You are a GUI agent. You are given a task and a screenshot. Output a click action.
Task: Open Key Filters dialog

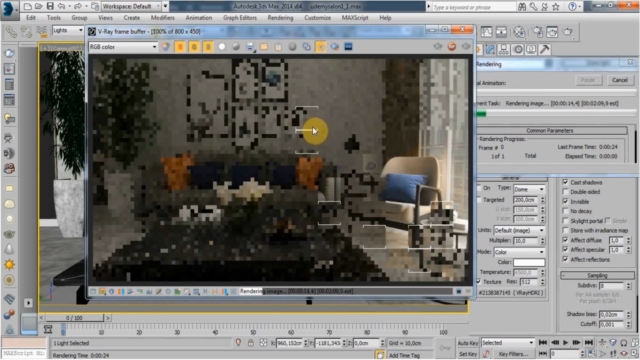click(x=513, y=354)
